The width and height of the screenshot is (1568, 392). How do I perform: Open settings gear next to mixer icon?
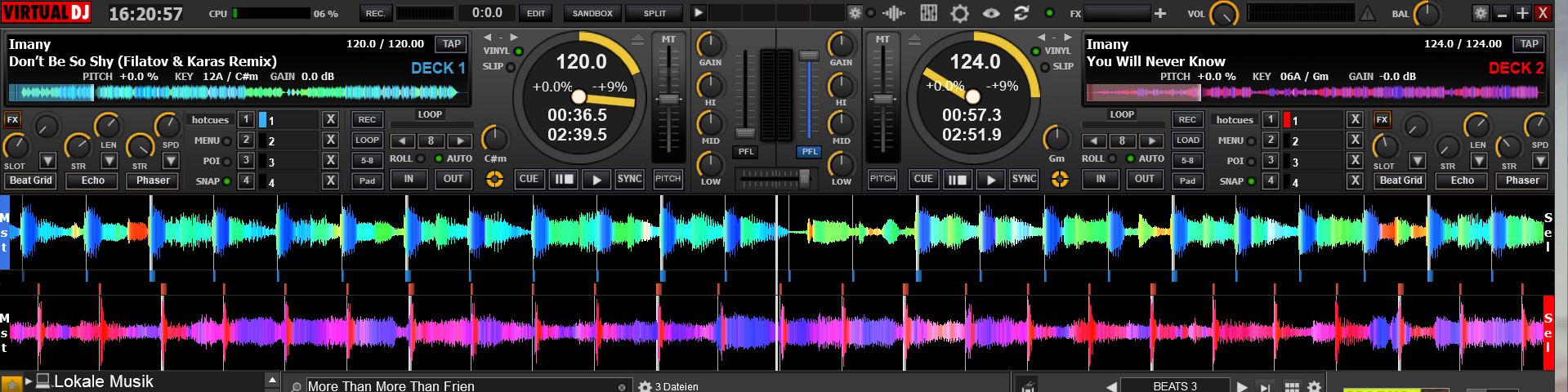point(959,13)
